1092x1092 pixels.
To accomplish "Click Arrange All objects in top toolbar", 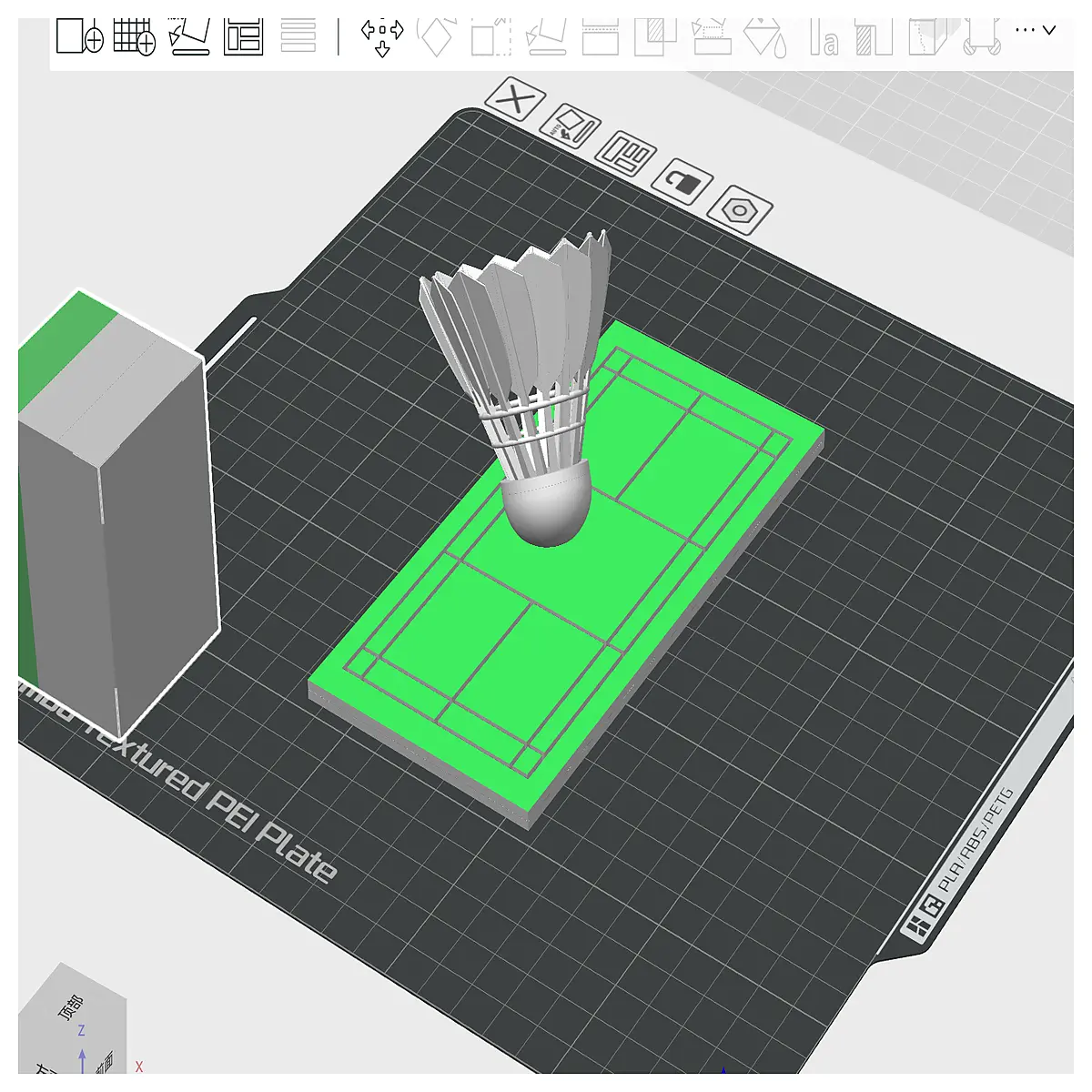I will click(x=244, y=36).
